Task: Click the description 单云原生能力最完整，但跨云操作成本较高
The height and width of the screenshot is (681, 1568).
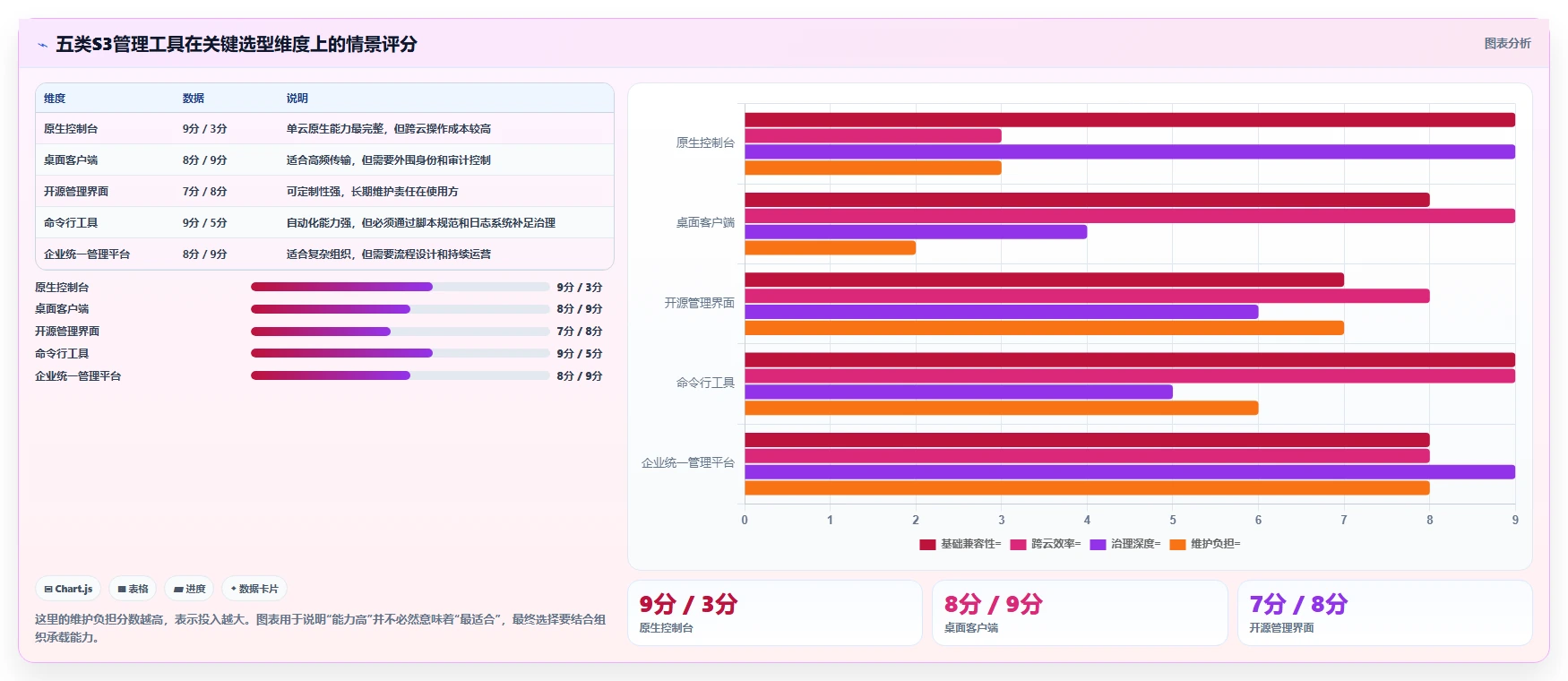Action: tap(389, 129)
